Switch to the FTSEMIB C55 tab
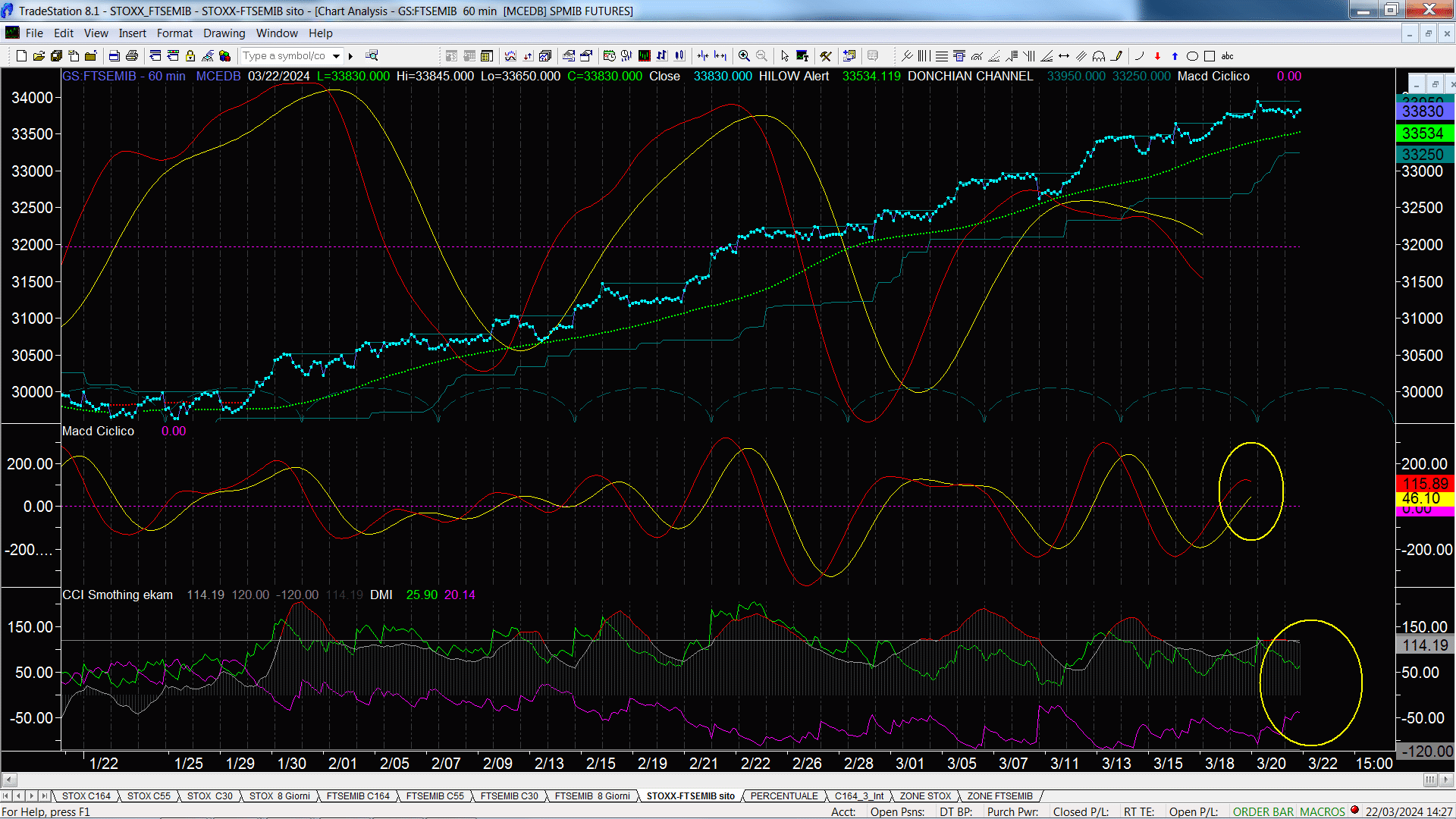The width and height of the screenshot is (1456, 819). point(435,795)
